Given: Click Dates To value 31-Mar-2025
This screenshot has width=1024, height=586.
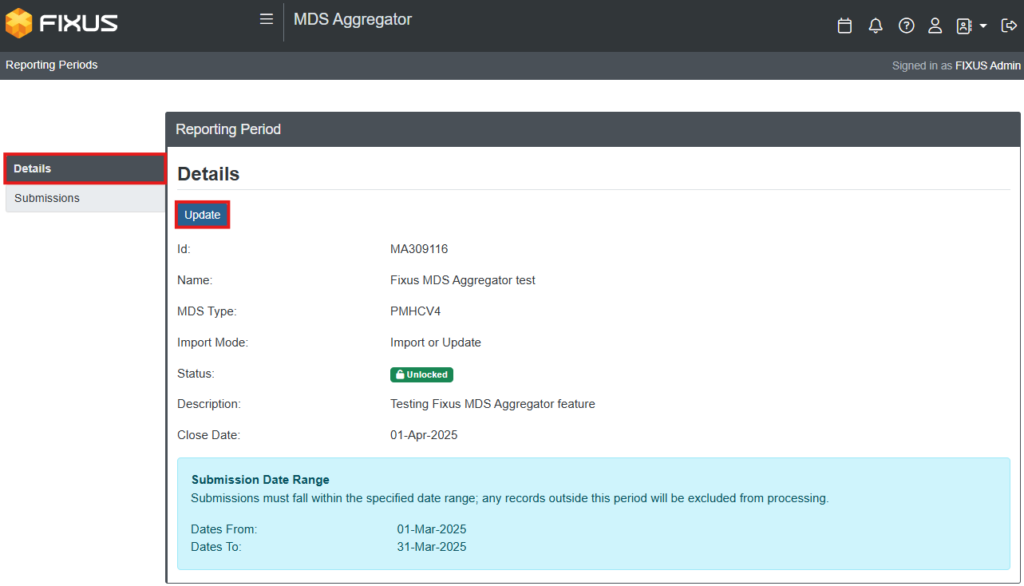Looking at the screenshot, I should pyautogui.click(x=432, y=547).
